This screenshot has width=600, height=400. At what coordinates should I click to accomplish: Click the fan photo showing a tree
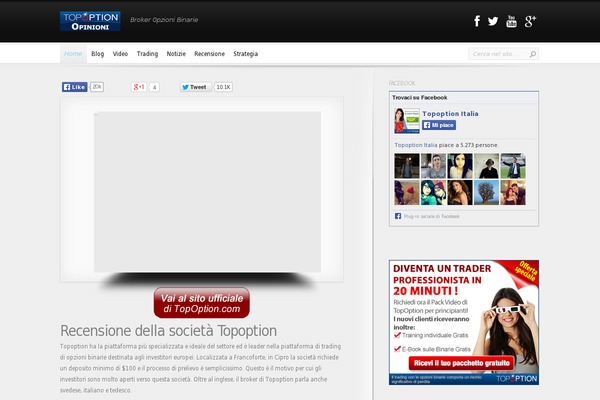[487, 193]
